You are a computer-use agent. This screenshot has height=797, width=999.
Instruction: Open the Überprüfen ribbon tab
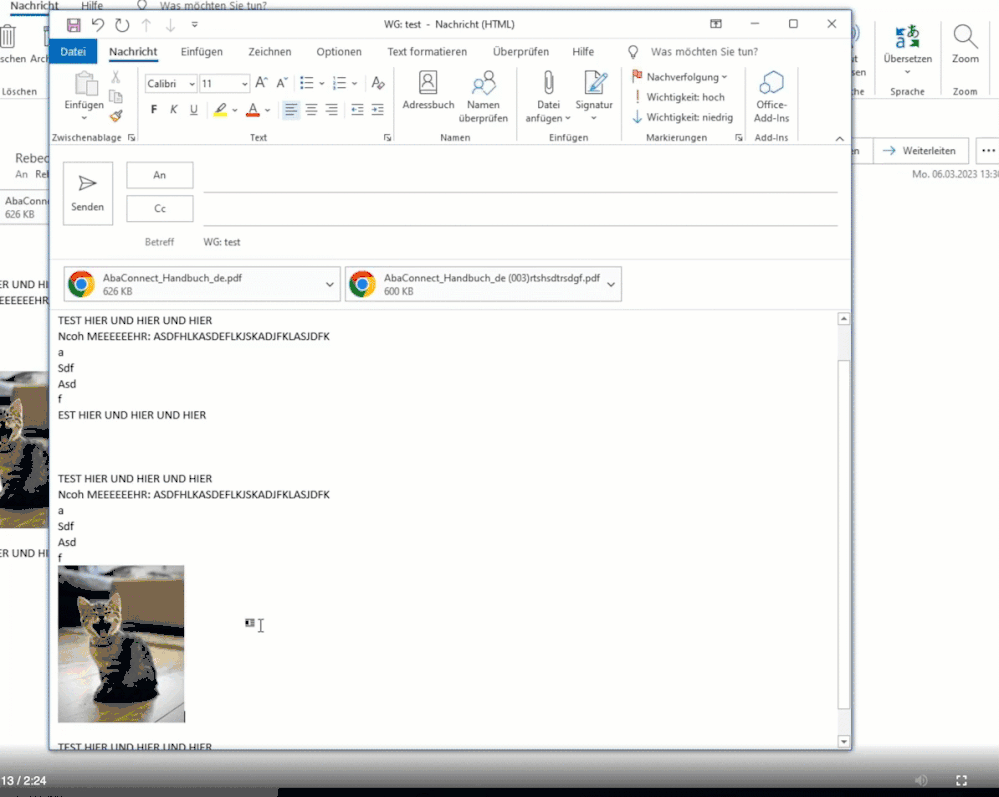point(521,52)
